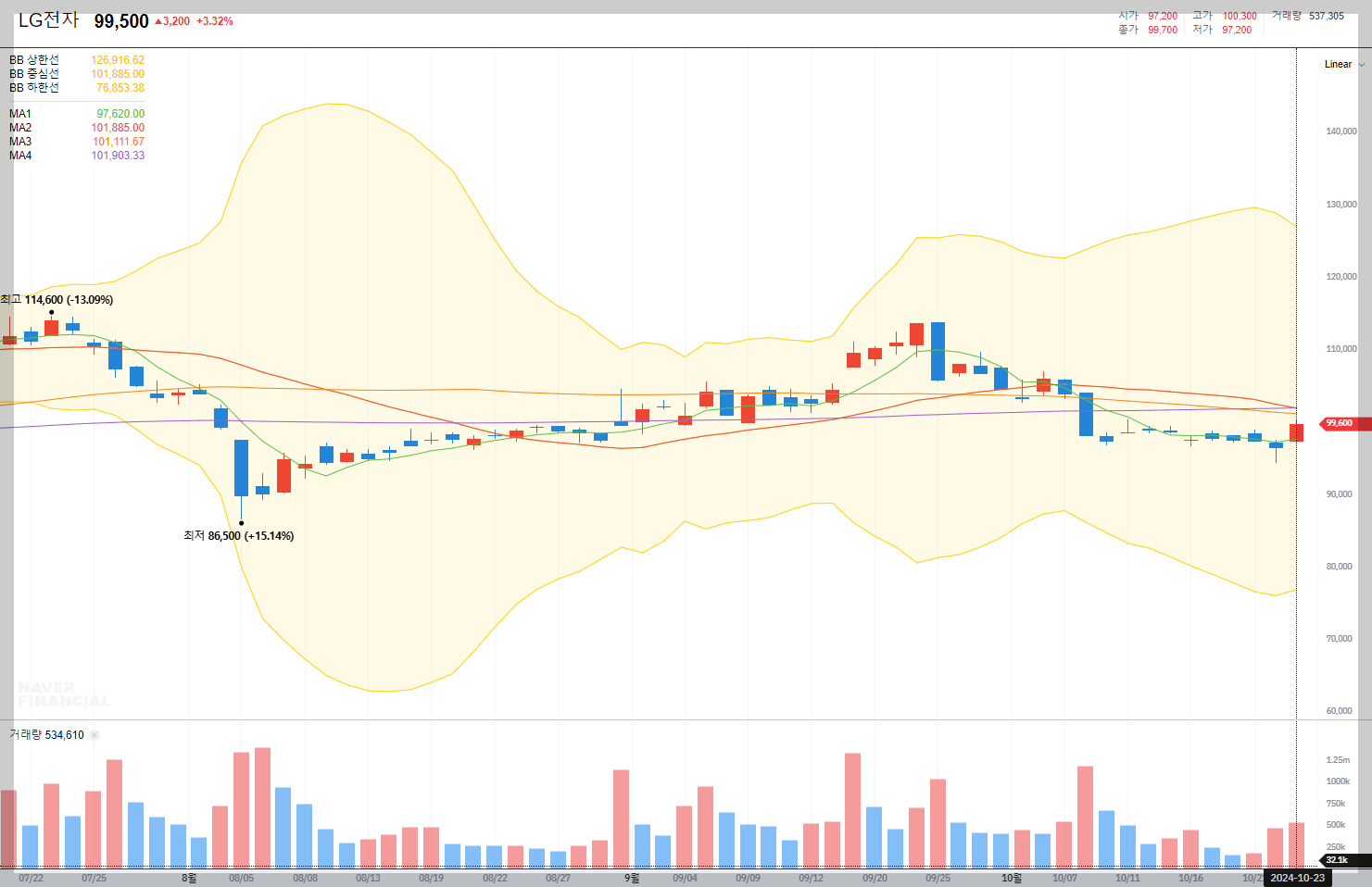The width and height of the screenshot is (1372, 887).
Task: Click the 09/12 date on the time axis
Action: click(x=811, y=878)
